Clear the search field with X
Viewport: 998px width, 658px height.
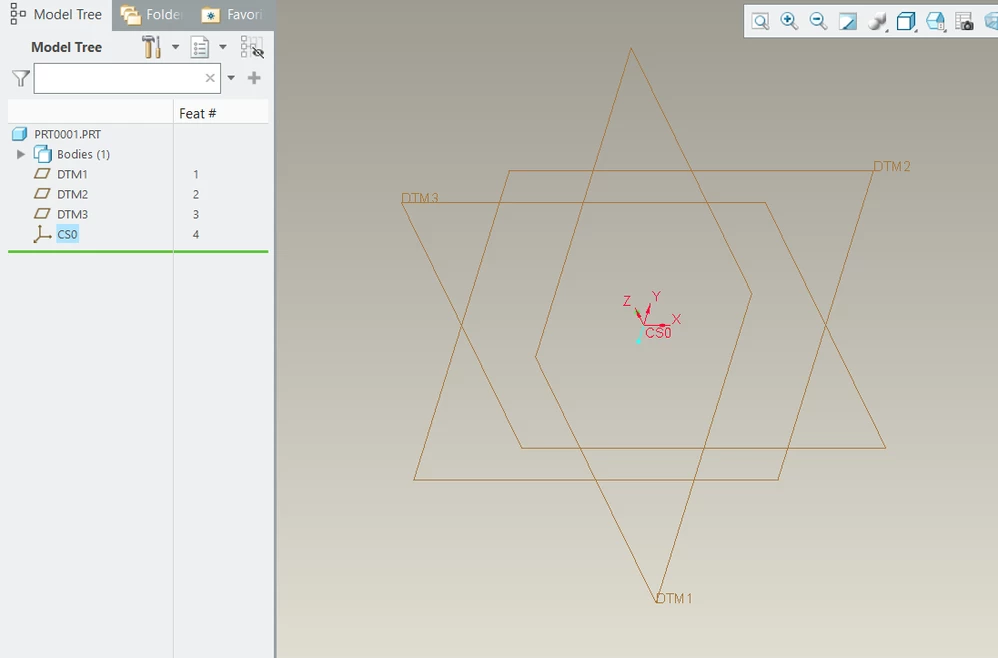210,78
